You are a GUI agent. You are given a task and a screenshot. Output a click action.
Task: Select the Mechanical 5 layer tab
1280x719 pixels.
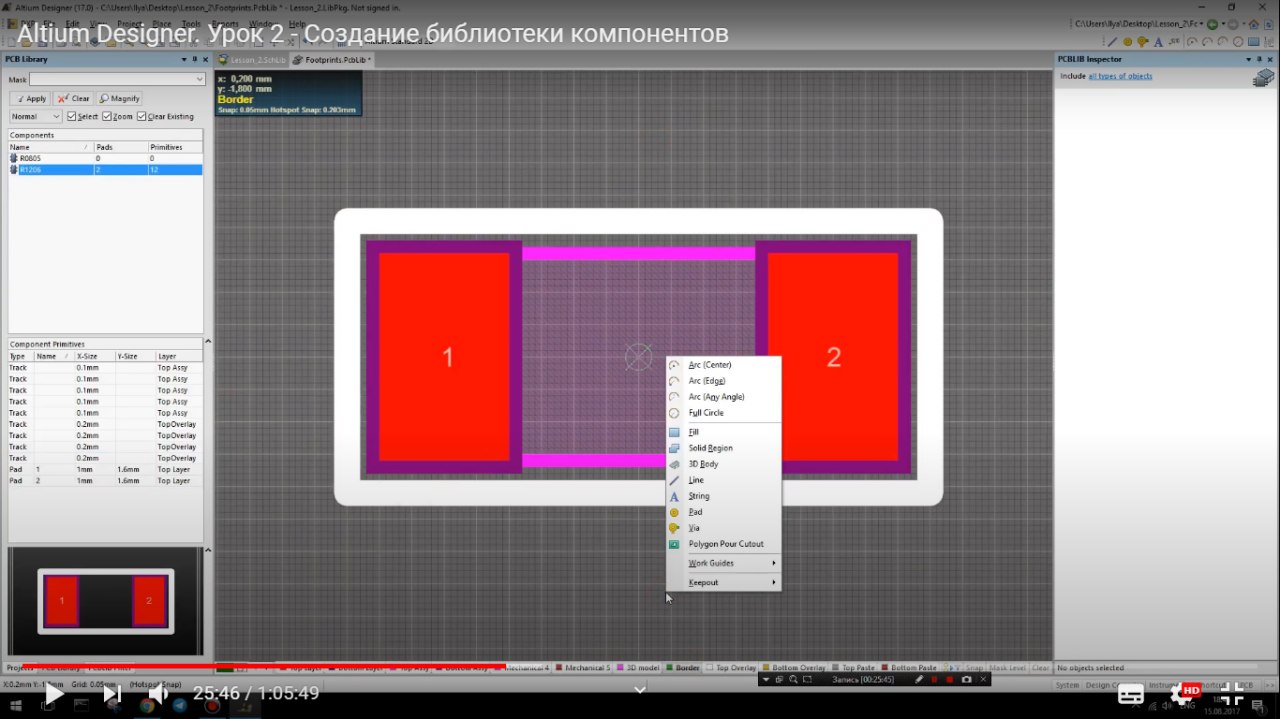click(x=583, y=667)
